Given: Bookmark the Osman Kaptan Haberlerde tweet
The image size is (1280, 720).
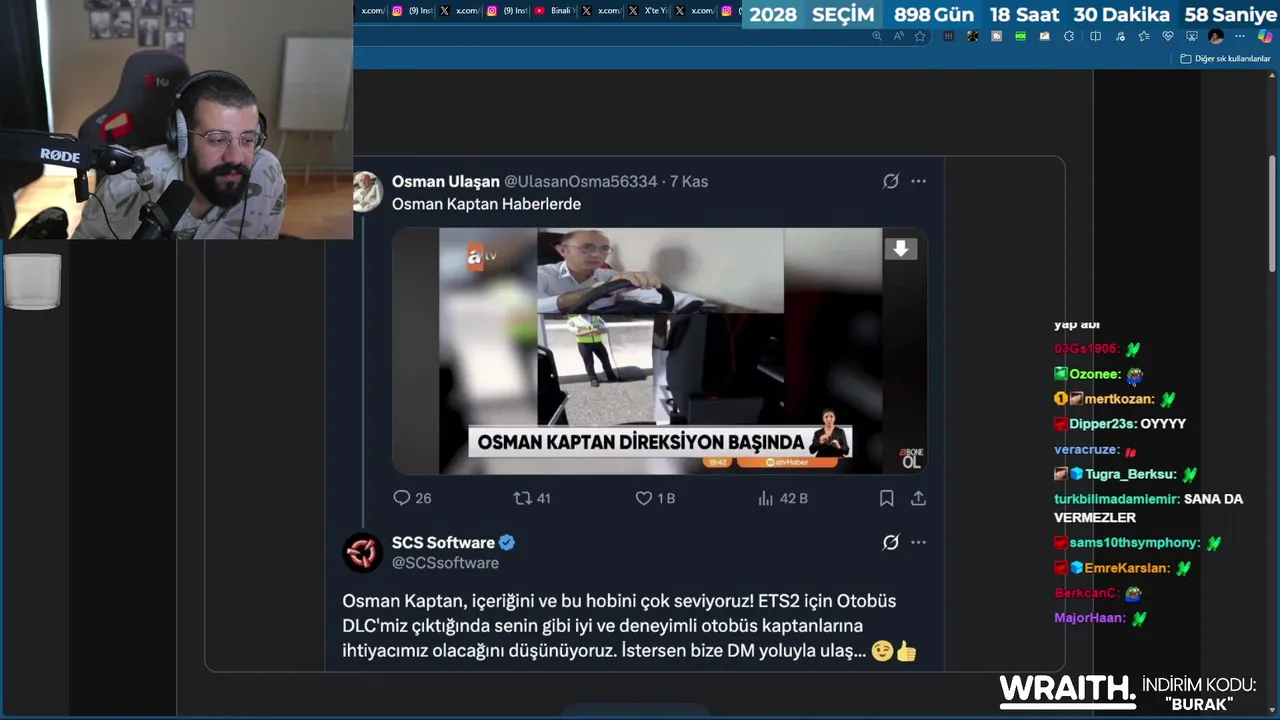Looking at the screenshot, I should click(x=886, y=498).
